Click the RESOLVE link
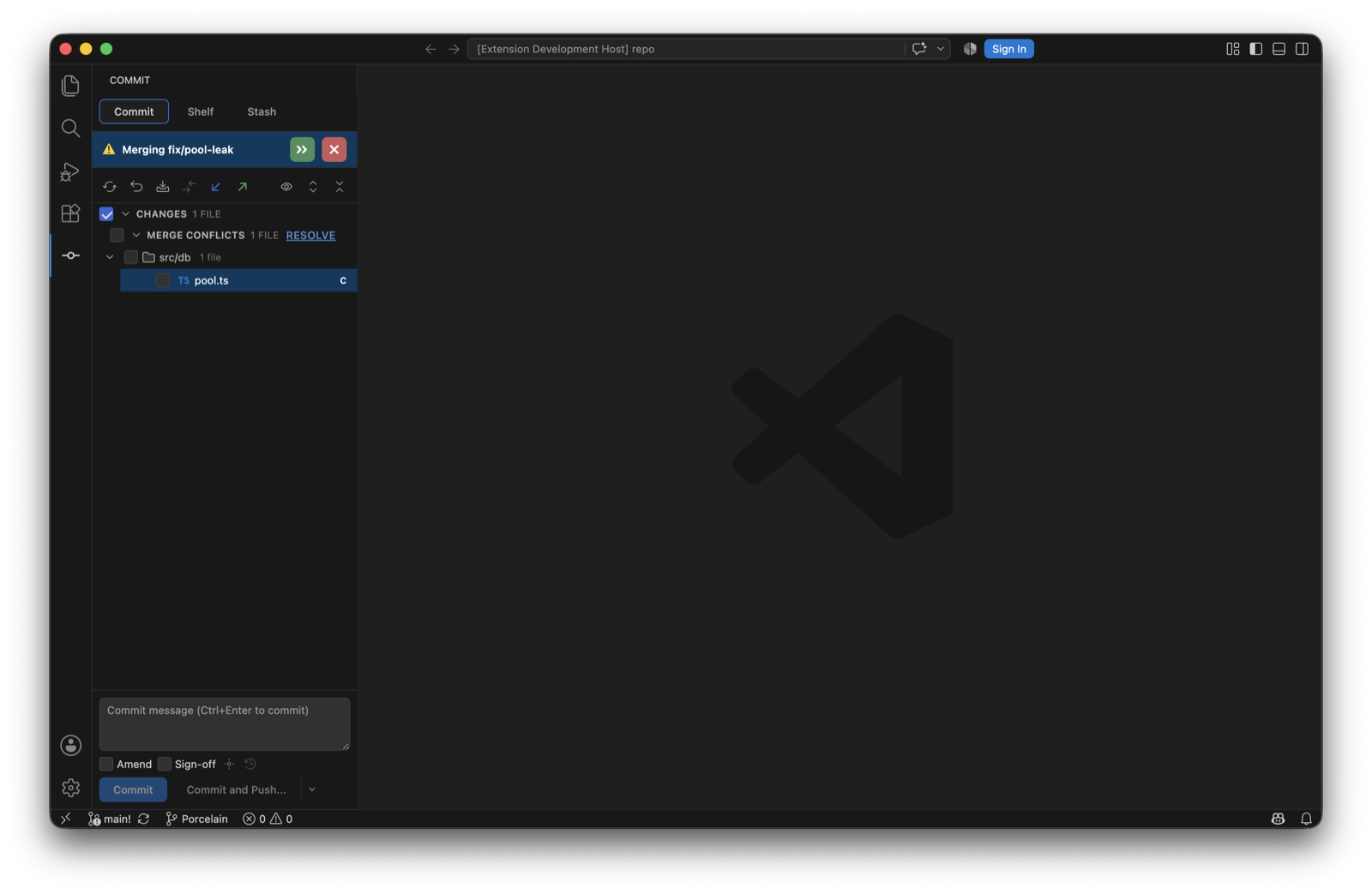The width and height of the screenshot is (1372, 894). tap(310, 235)
